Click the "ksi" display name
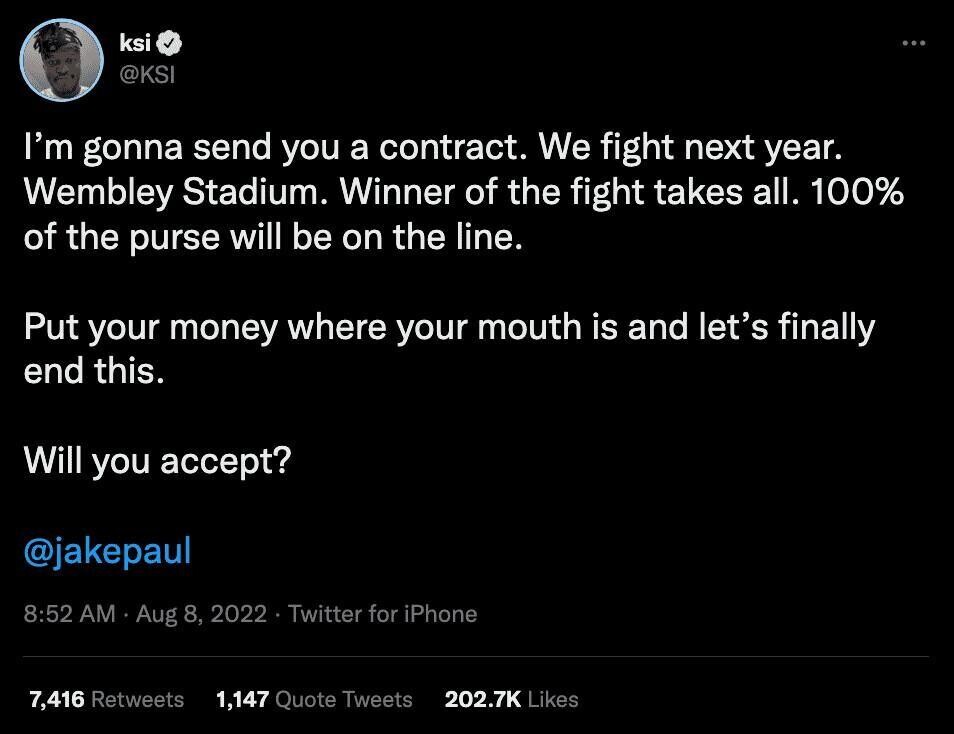Viewport: 954px width, 734px height. [x=134, y=43]
